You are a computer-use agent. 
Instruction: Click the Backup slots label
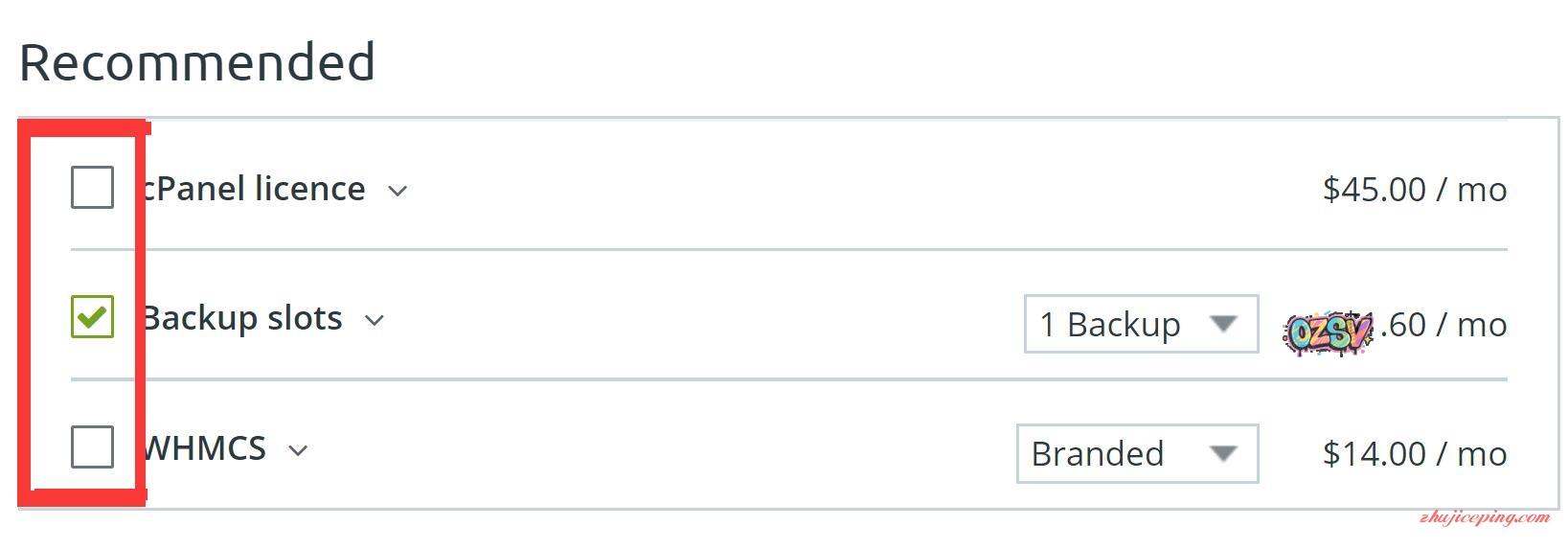tap(243, 318)
